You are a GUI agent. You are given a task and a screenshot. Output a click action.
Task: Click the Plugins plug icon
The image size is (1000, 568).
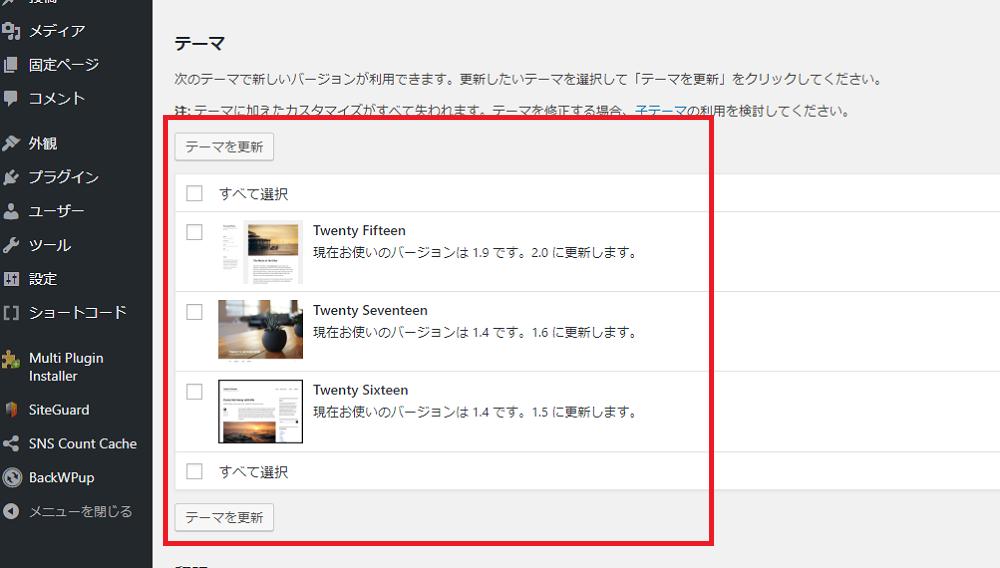coord(11,177)
